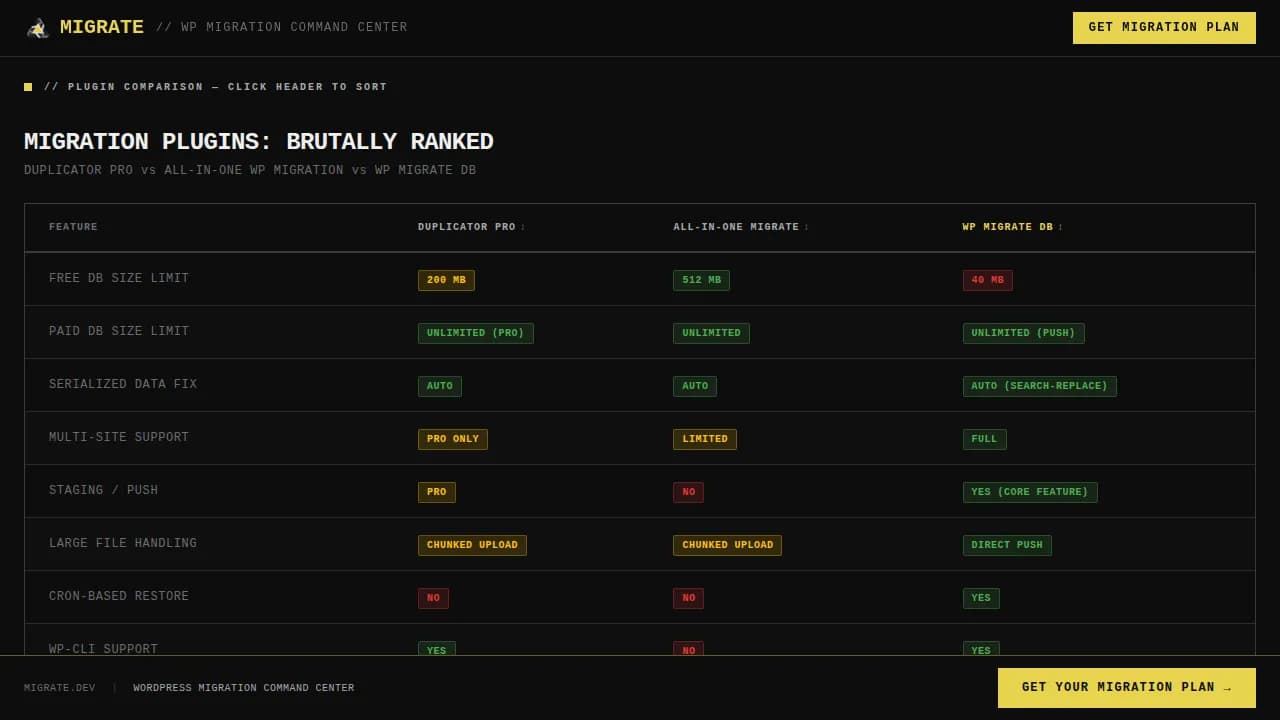Select the MULTI-SITE SUPPORT row label
The width and height of the screenshot is (1280, 720).
click(119, 437)
